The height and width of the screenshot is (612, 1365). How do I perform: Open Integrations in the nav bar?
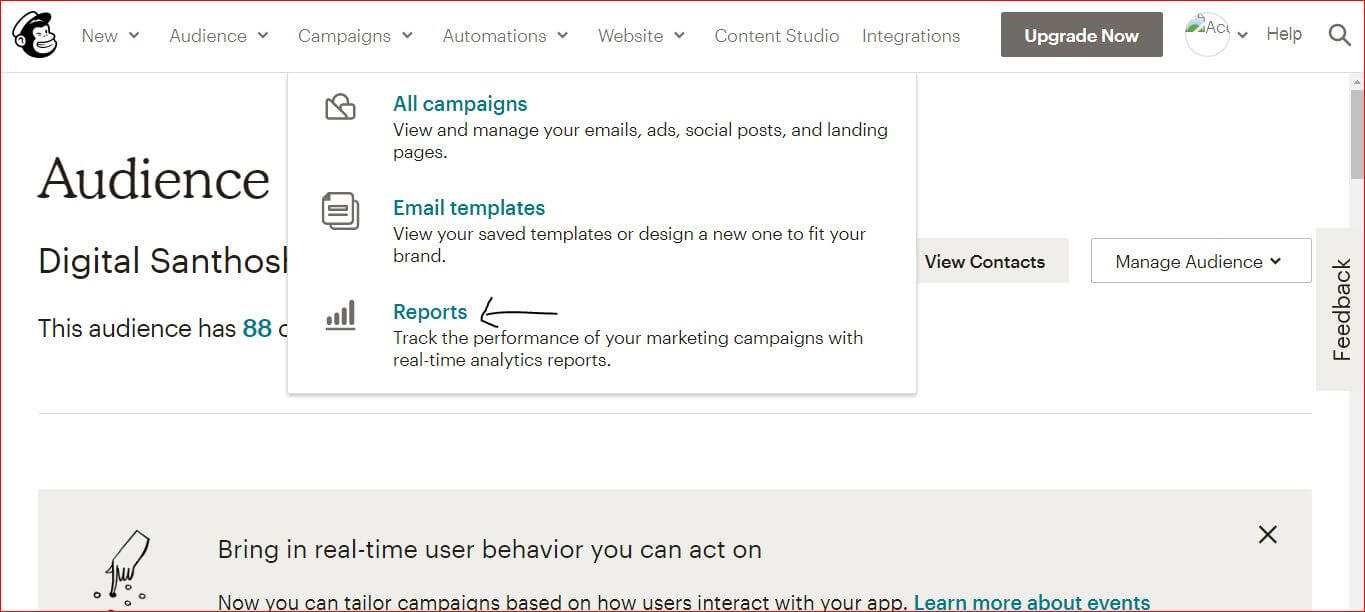pos(910,35)
